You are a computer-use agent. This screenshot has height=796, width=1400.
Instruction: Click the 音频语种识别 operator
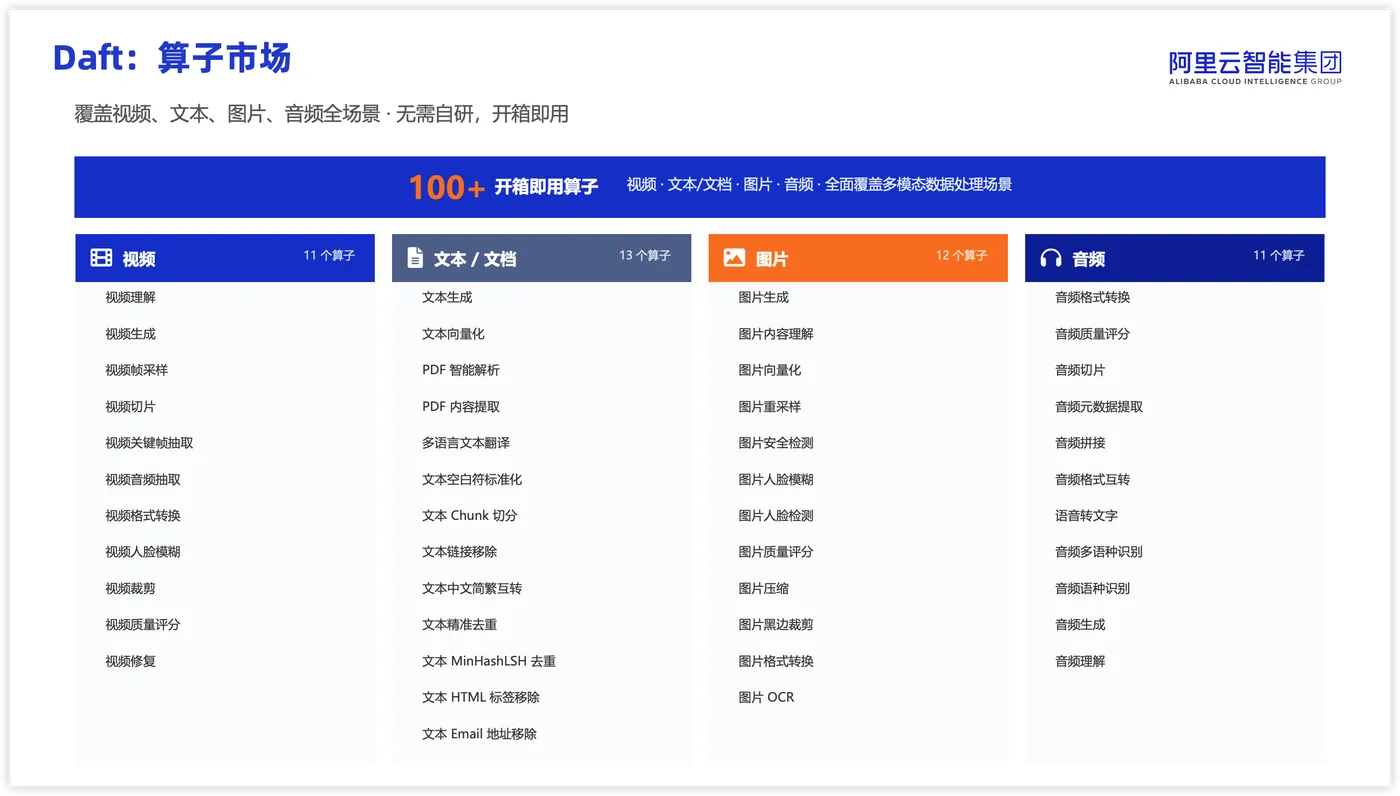[x=1093, y=589]
